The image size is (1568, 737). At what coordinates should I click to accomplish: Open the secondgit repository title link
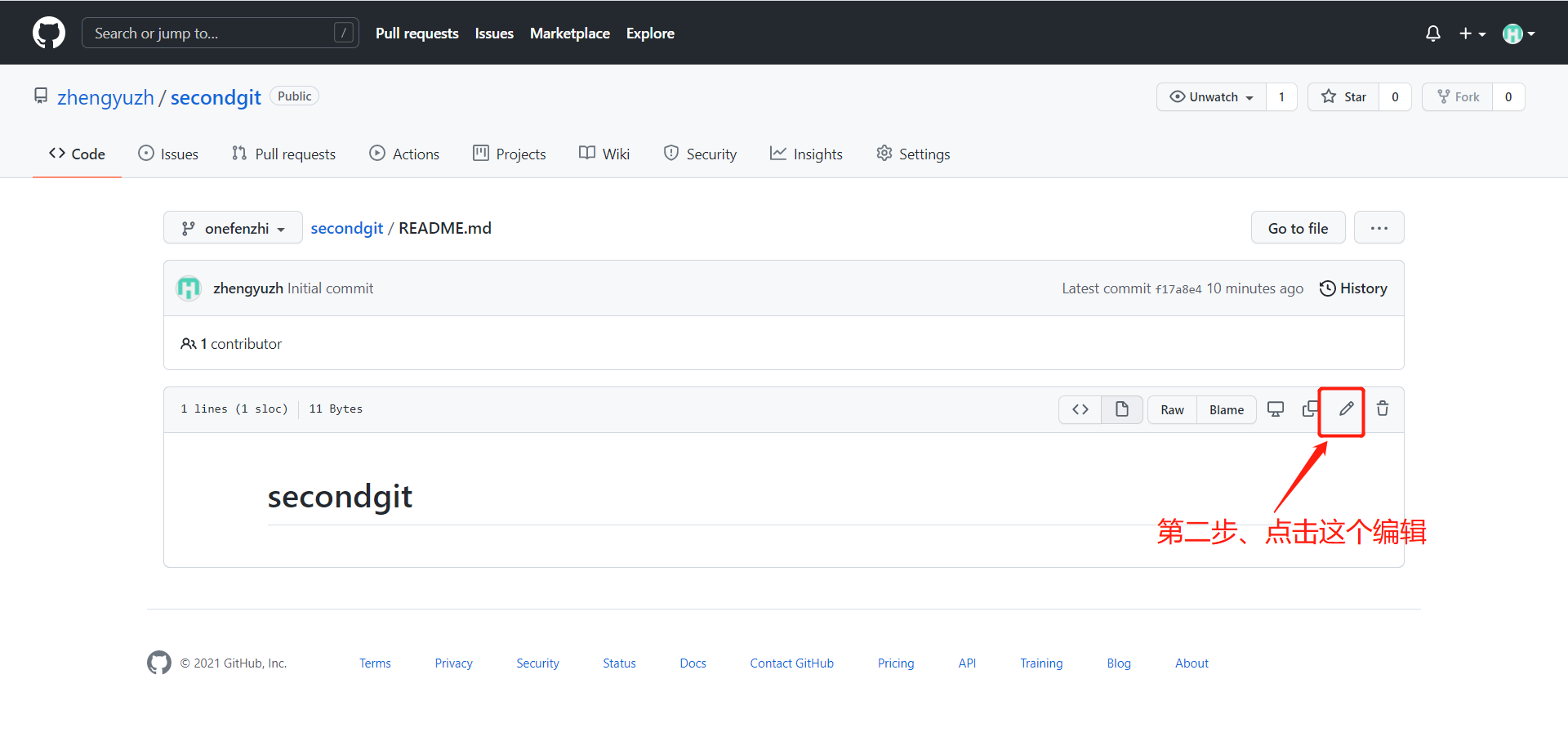[x=216, y=97]
